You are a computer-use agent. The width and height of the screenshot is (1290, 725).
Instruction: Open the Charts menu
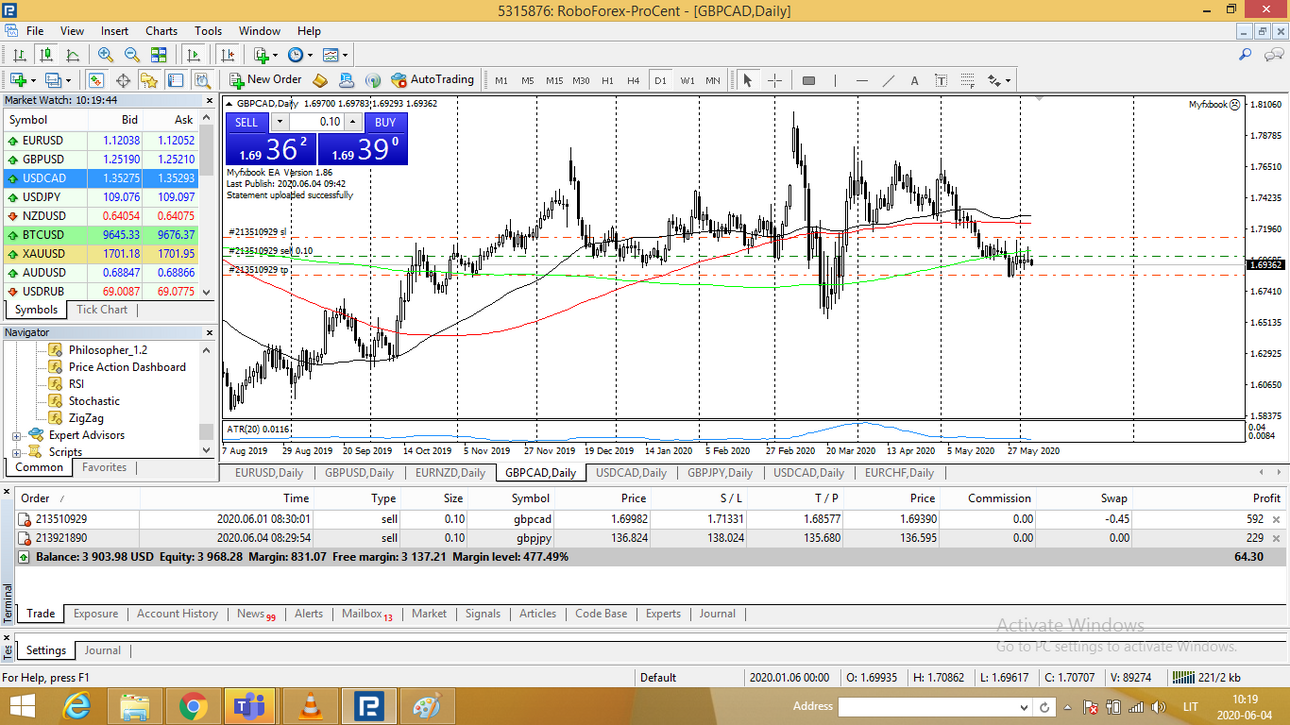[162, 31]
